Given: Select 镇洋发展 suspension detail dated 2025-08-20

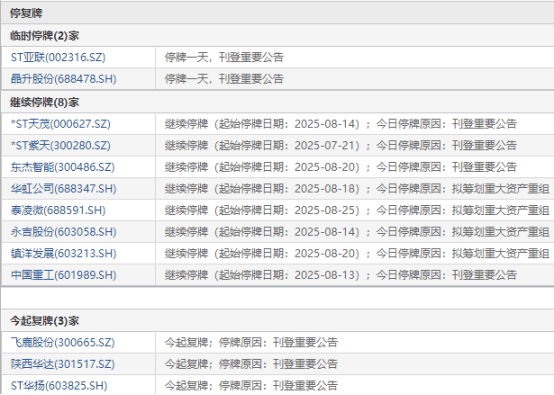Looking at the screenshot, I should point(357,254).
